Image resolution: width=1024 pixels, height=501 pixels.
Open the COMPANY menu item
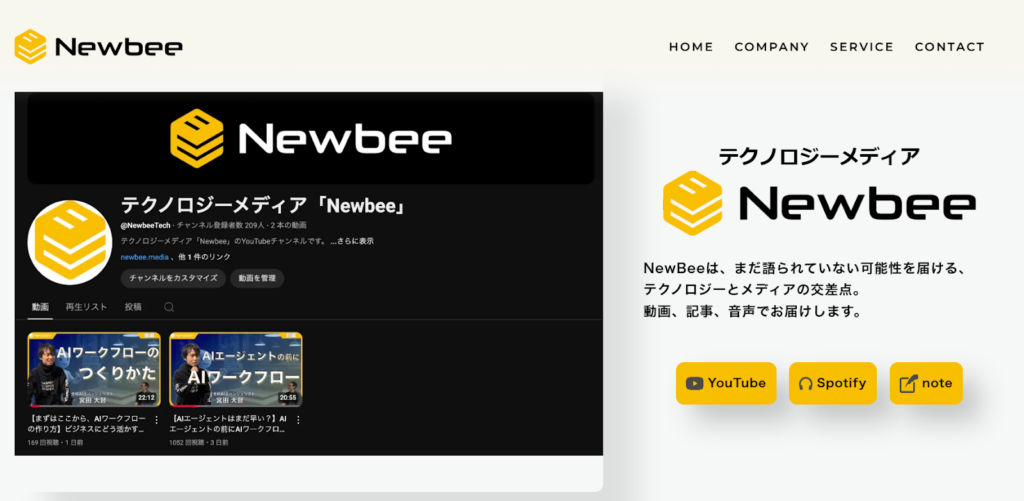coord(772,47)
